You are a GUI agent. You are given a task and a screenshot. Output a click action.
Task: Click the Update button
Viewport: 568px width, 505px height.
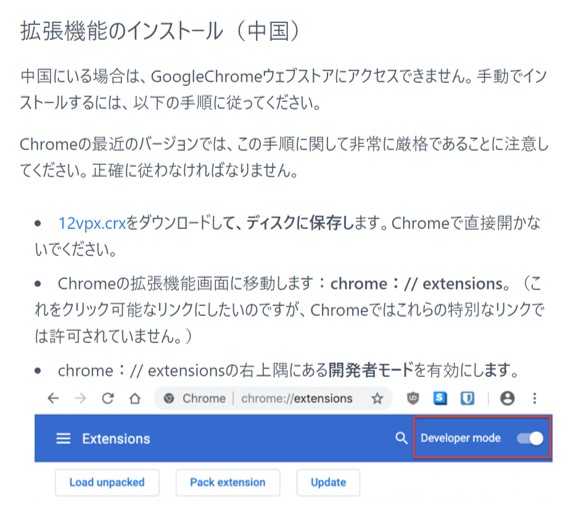pos(328,483)
